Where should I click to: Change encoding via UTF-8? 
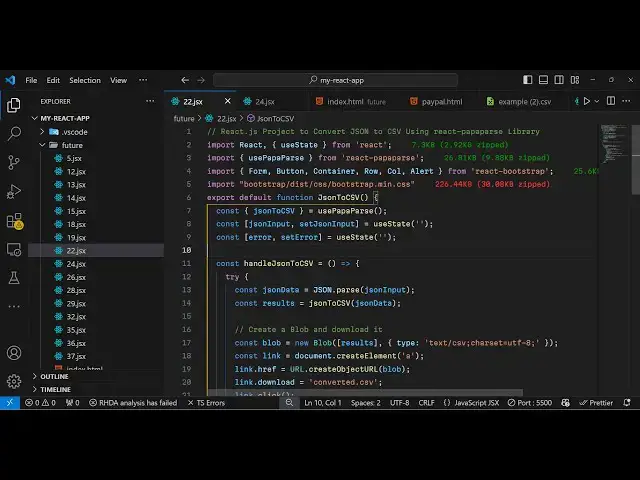tap(399, 403)
